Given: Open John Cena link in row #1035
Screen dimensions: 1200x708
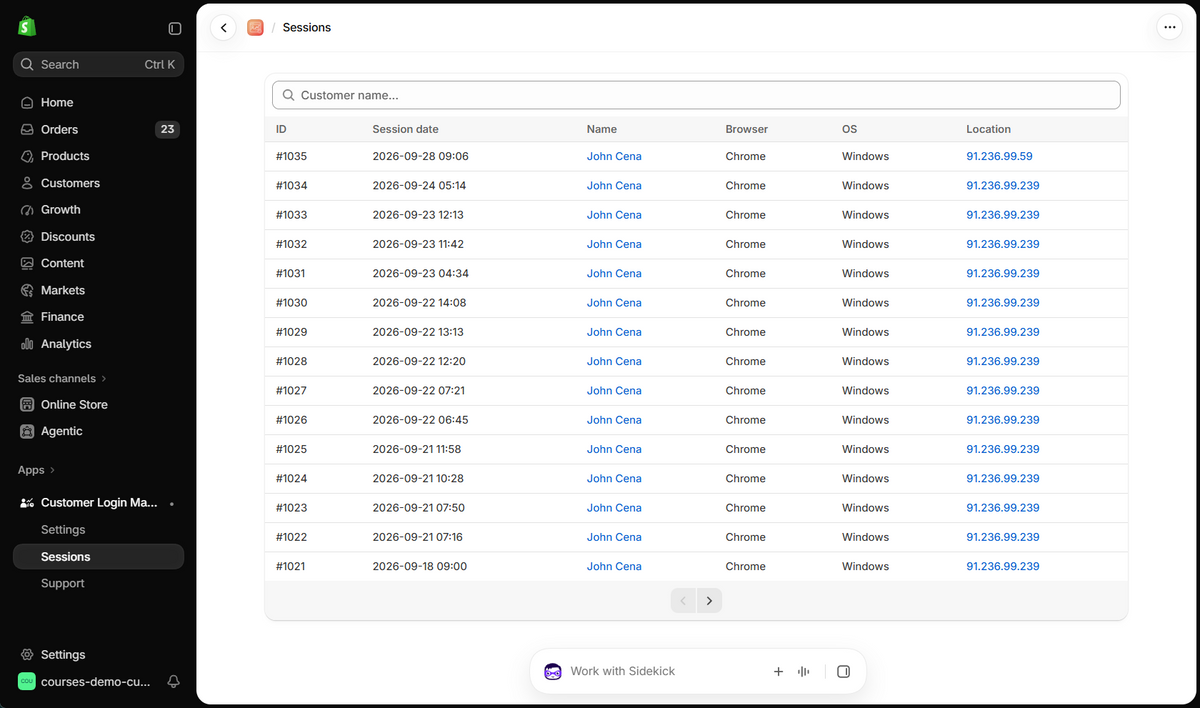Looking at the screenshot, I should (x=614, y=156).
